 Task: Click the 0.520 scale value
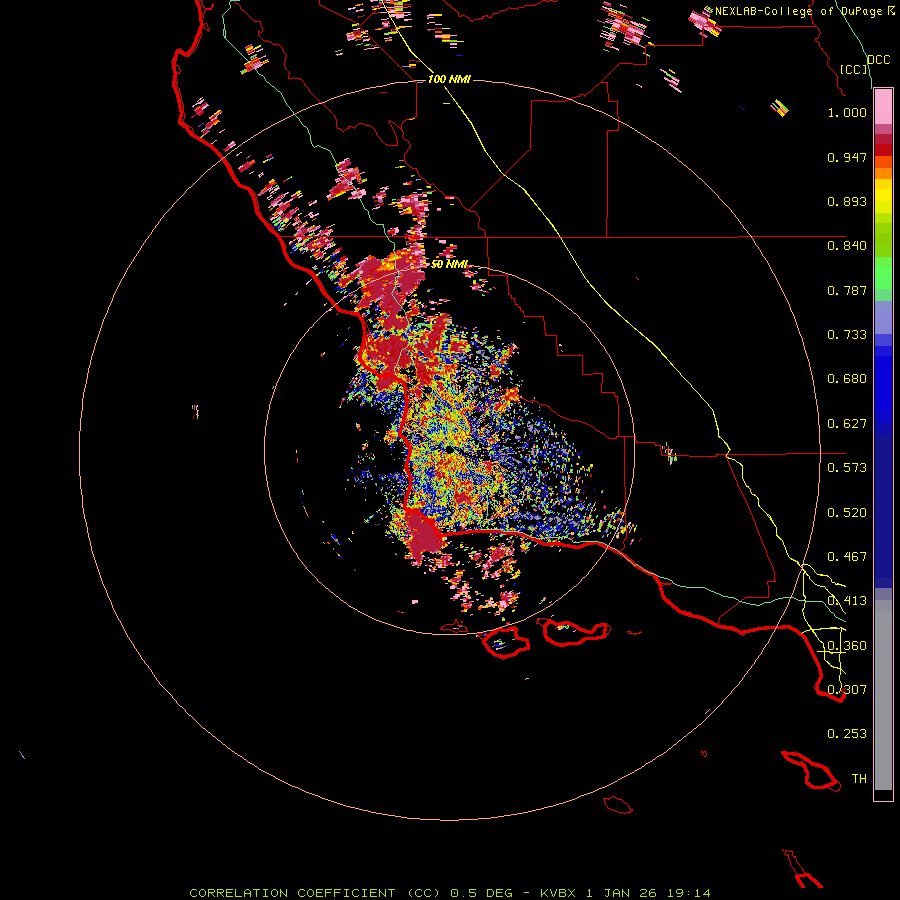(x=847, y=513)
